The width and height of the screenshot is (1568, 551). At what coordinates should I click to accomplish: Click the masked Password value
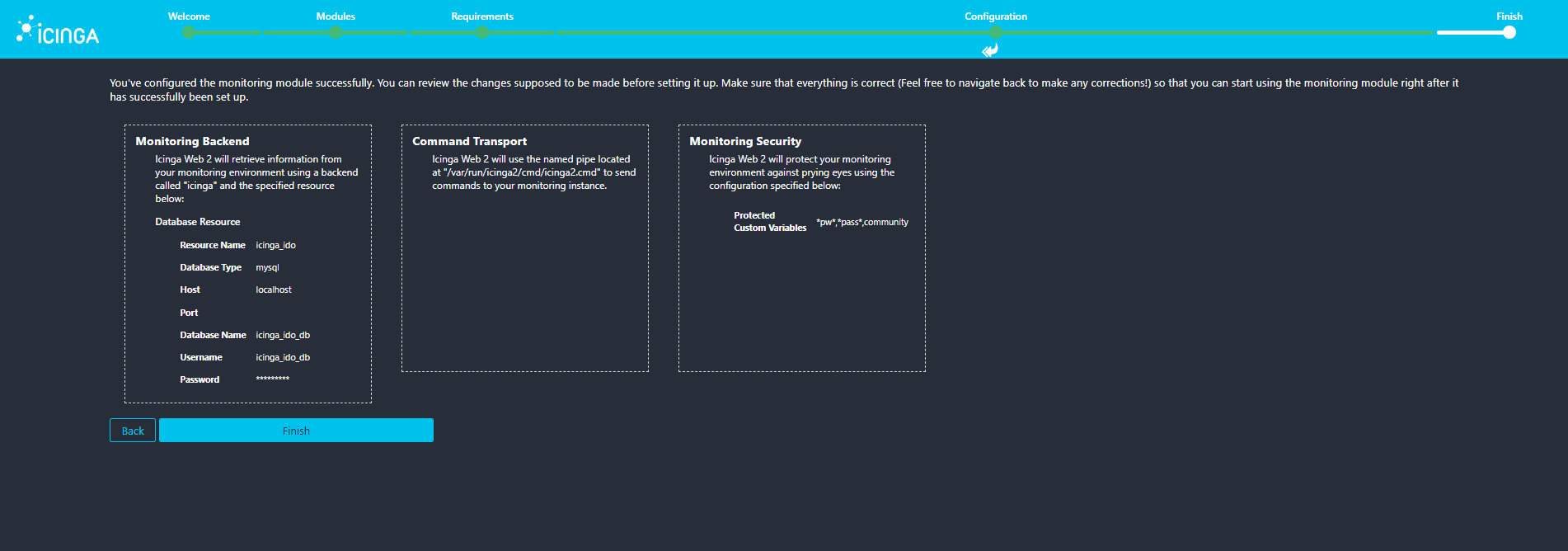(x=273, y=379)
